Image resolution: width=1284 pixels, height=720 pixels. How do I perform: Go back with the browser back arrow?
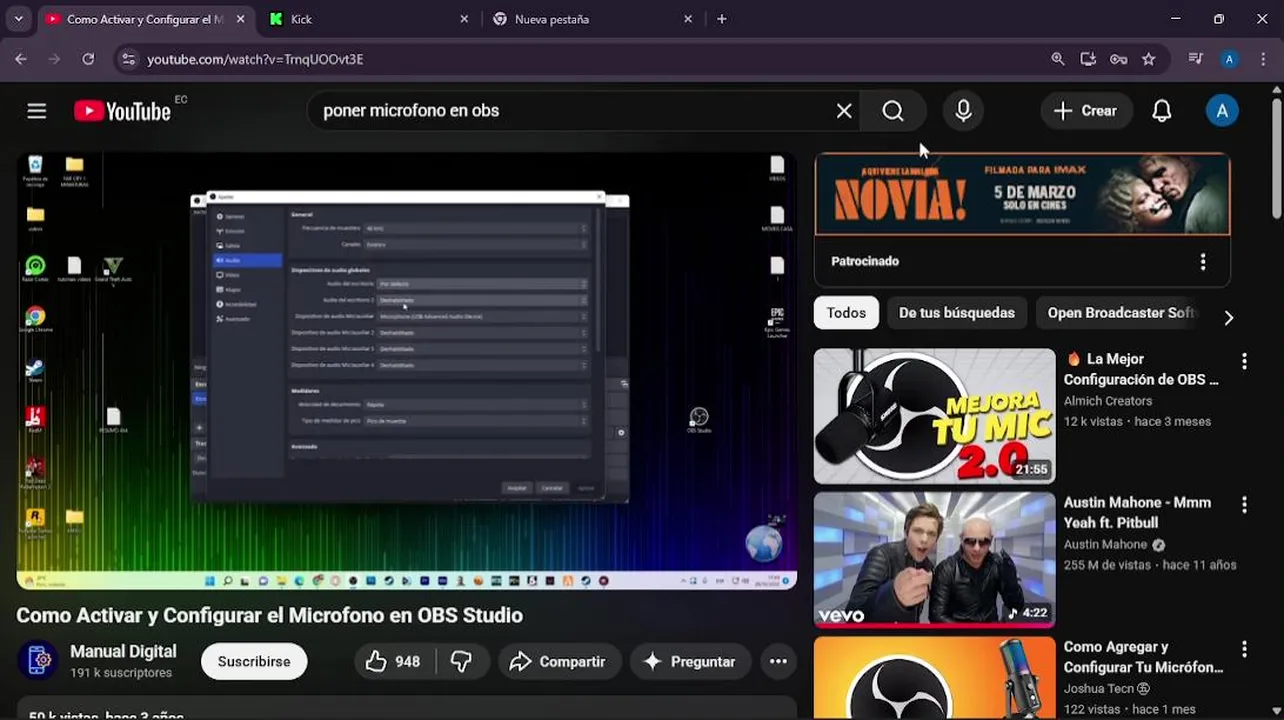(21, 59)
